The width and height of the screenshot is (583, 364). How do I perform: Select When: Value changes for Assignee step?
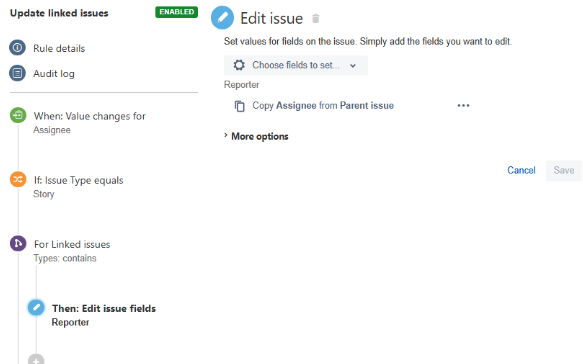click(x=89, y=122)
